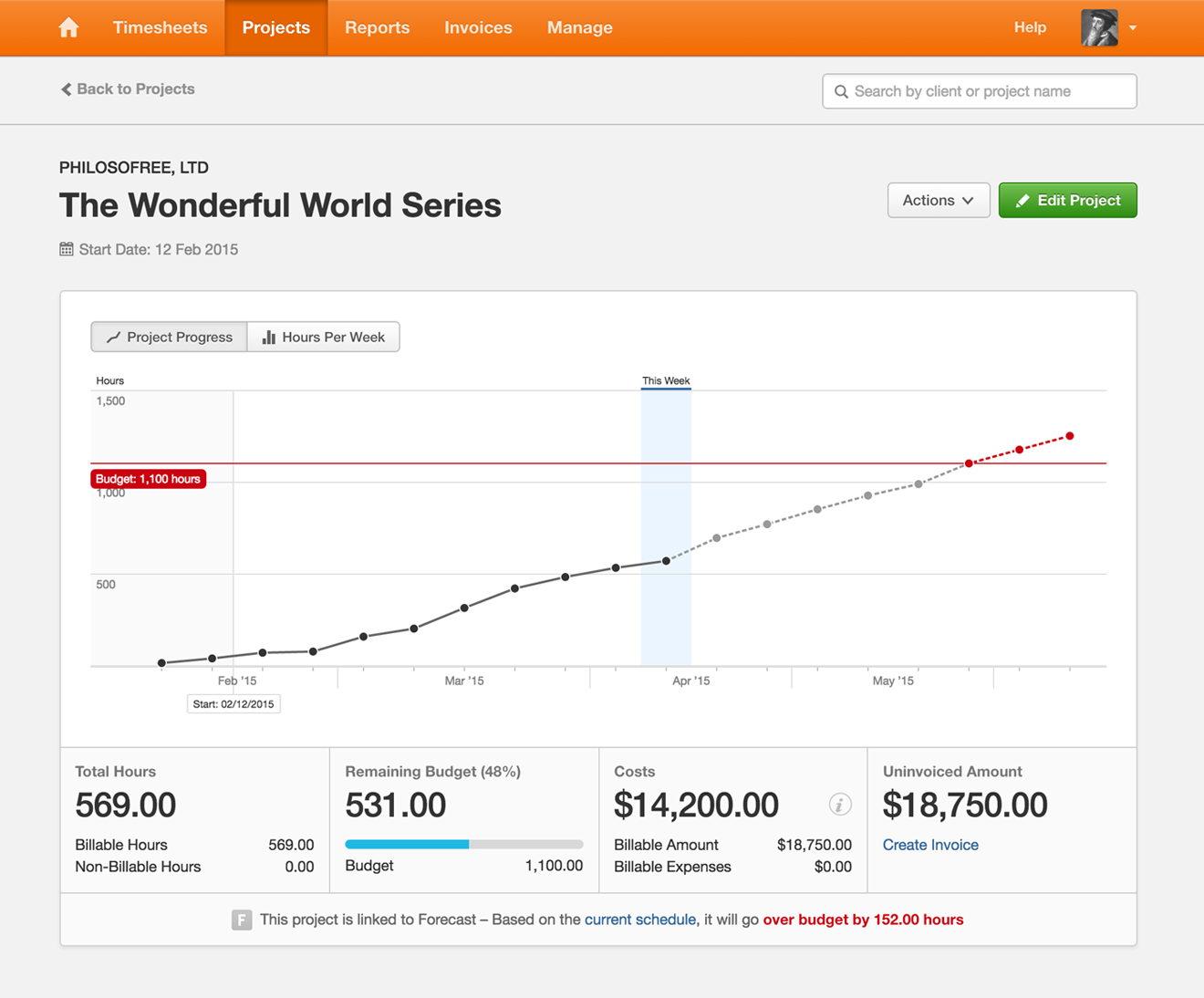The image size is (1204, 998).
Task: Open the Timesheets tab
Action: tap(160, 27)
